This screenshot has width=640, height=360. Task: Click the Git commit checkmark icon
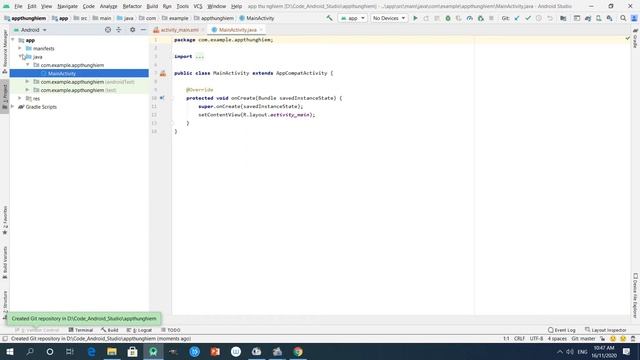pyautogui.click(x=528, y=18)
